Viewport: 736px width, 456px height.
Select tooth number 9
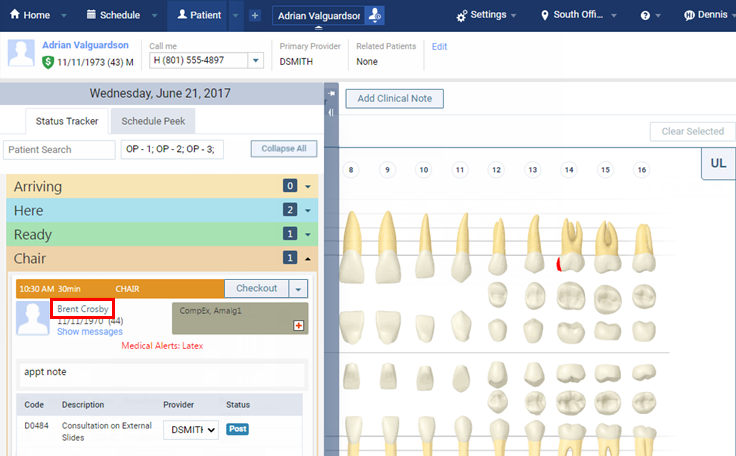(x=387, y=170)
